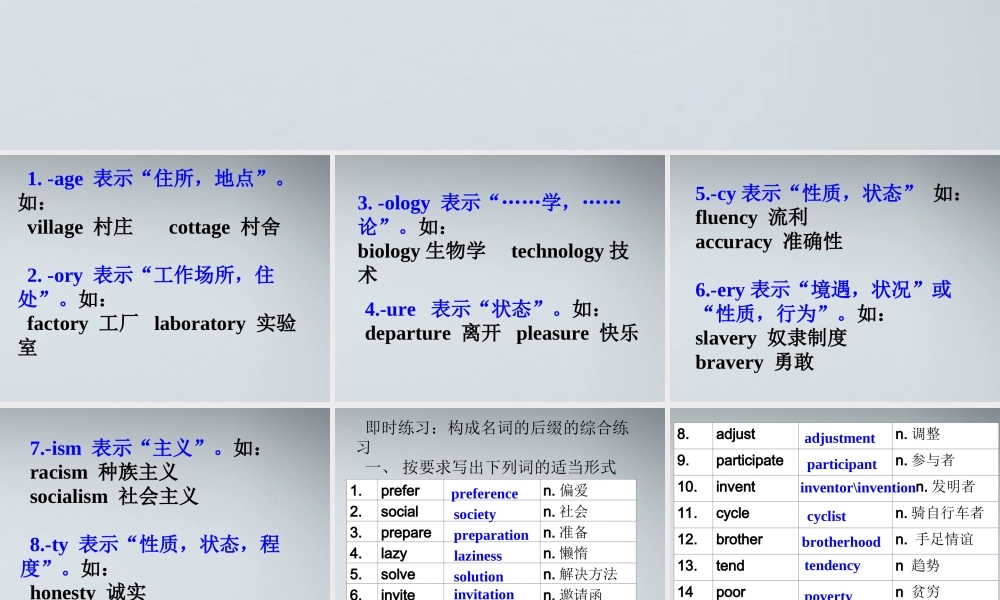Click the example 'pleasure 快乐'
Screen dimensions: 1000x600
(x=577, y=333)
